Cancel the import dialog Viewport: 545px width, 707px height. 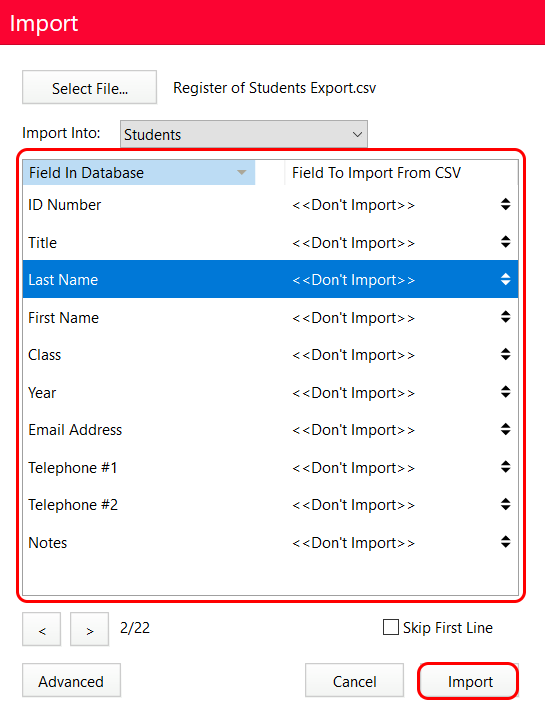point(354,681)
